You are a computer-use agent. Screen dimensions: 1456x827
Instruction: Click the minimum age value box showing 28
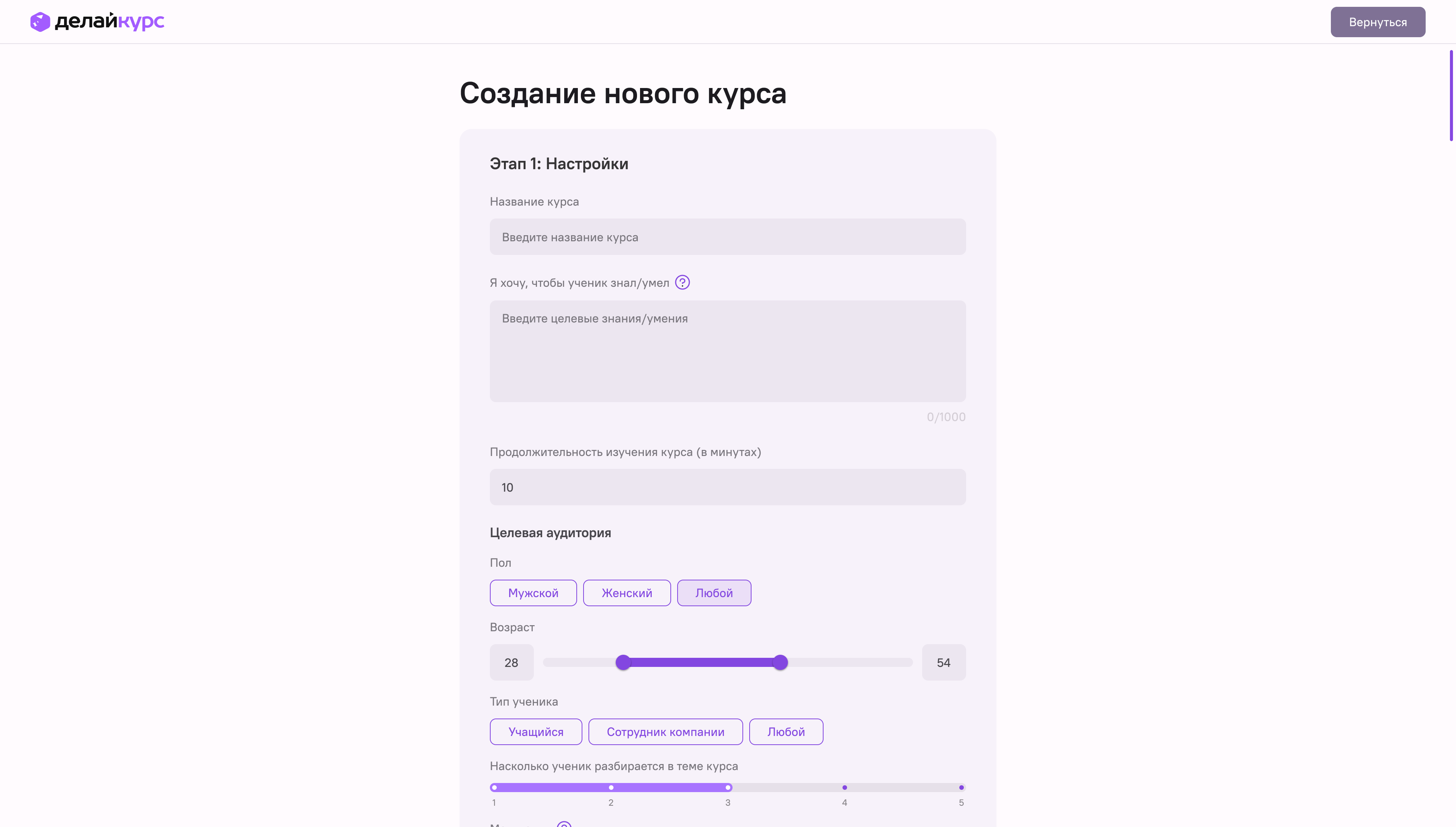click(511, 662)
